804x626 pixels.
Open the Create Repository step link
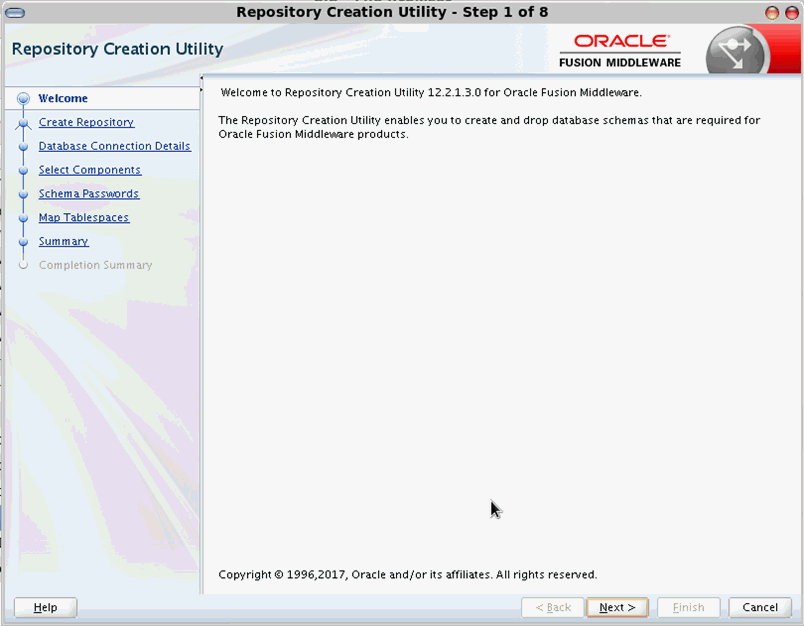click(86, 122)
